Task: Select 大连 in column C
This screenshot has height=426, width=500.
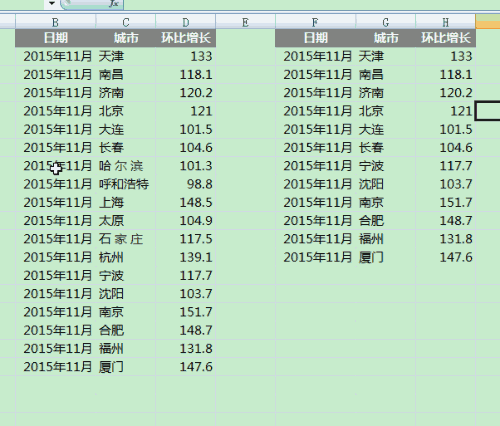Action: tap(126, 129)
